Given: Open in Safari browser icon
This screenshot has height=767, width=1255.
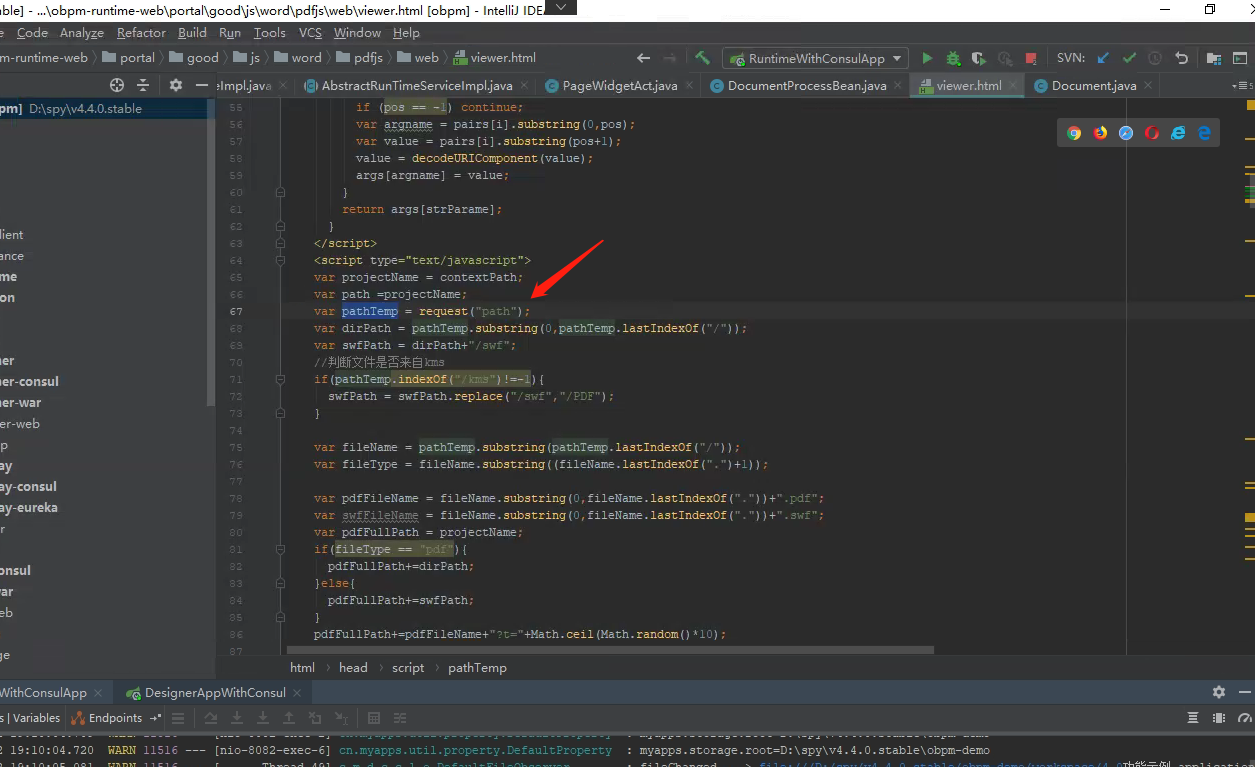Looking at the screenshot, I should pyautogui.click(x=1126, y=132).
